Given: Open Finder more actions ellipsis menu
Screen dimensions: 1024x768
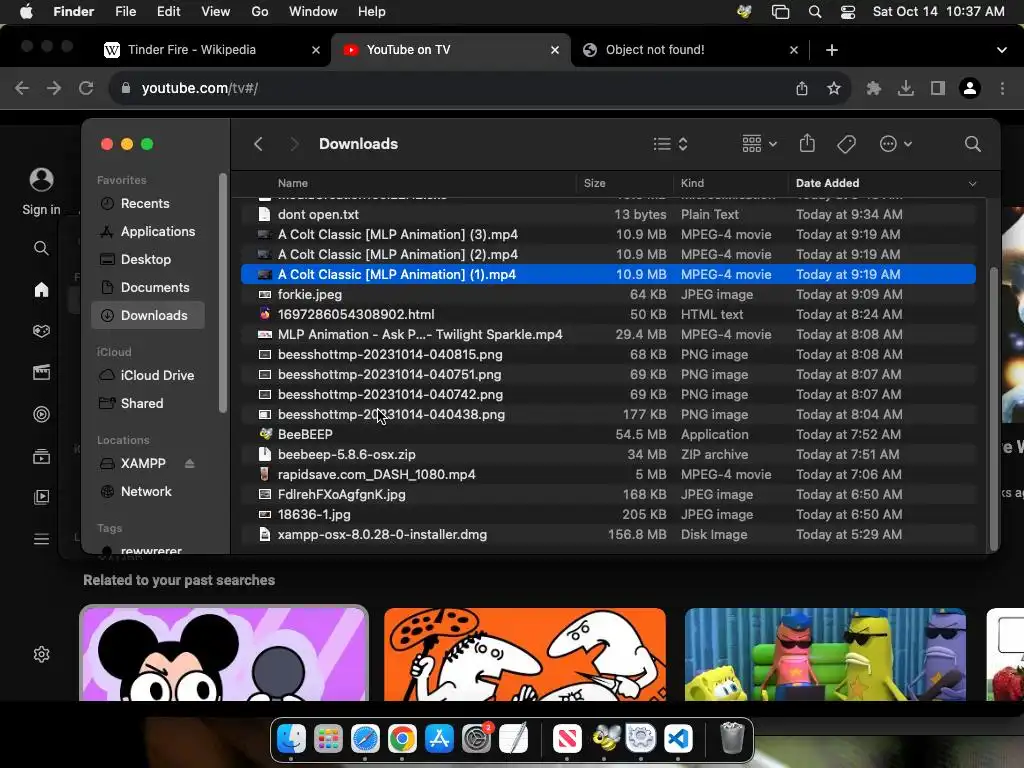Looking at the screenshot, I should tap(895, 144).
